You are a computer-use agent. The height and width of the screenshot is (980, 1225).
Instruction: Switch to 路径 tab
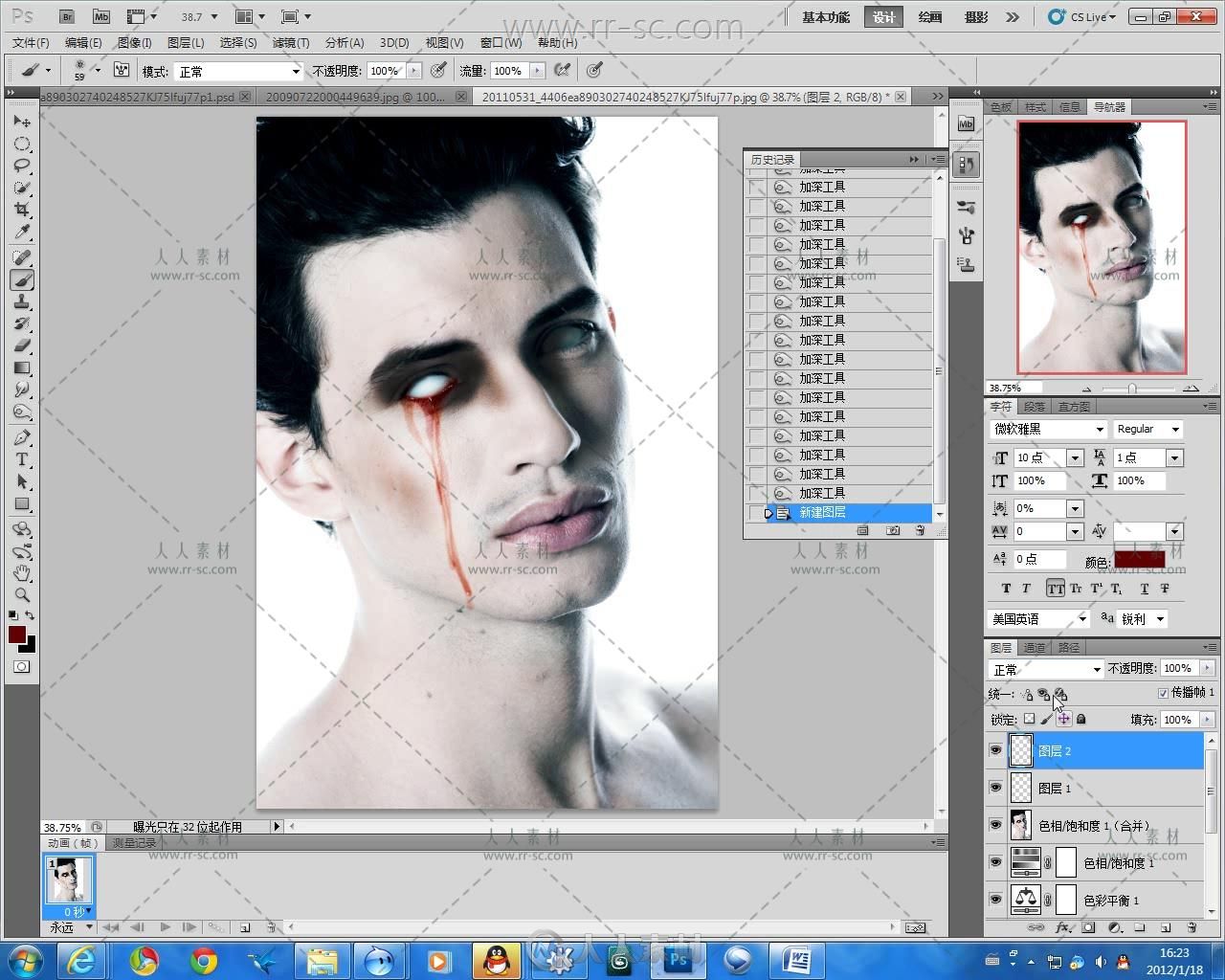pyautogui.click(x=1069, y=648)
